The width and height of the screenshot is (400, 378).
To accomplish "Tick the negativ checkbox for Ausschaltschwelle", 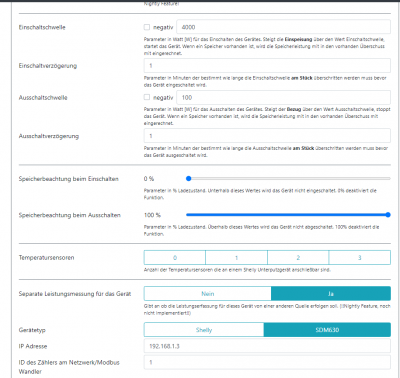I will [x=147, y=97].
